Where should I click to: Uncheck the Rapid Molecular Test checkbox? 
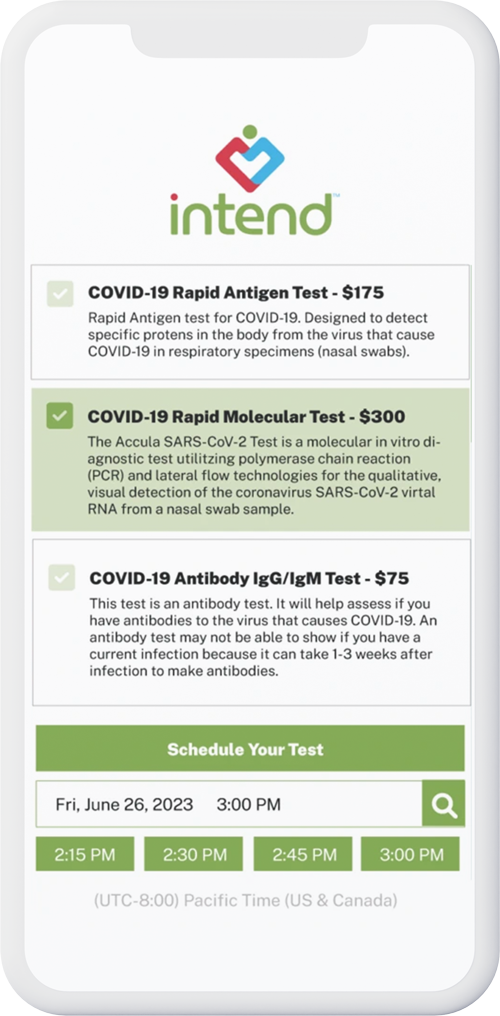[x=60, y=415]
